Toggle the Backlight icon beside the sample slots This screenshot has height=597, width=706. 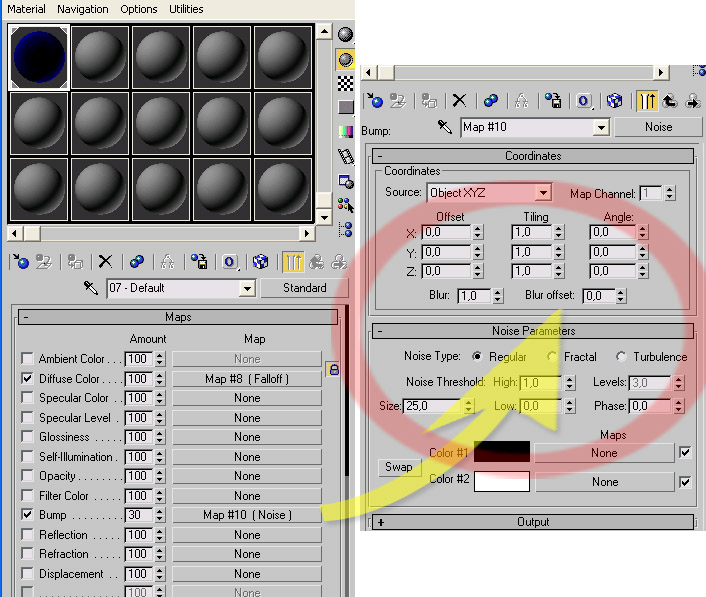345,59
